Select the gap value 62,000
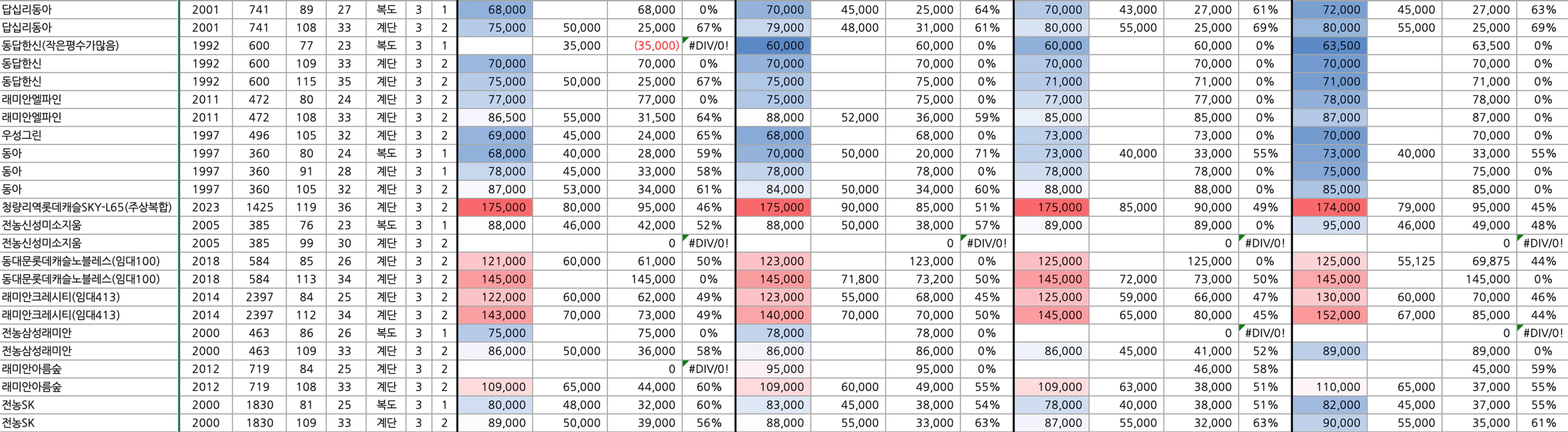 point(645,298)
